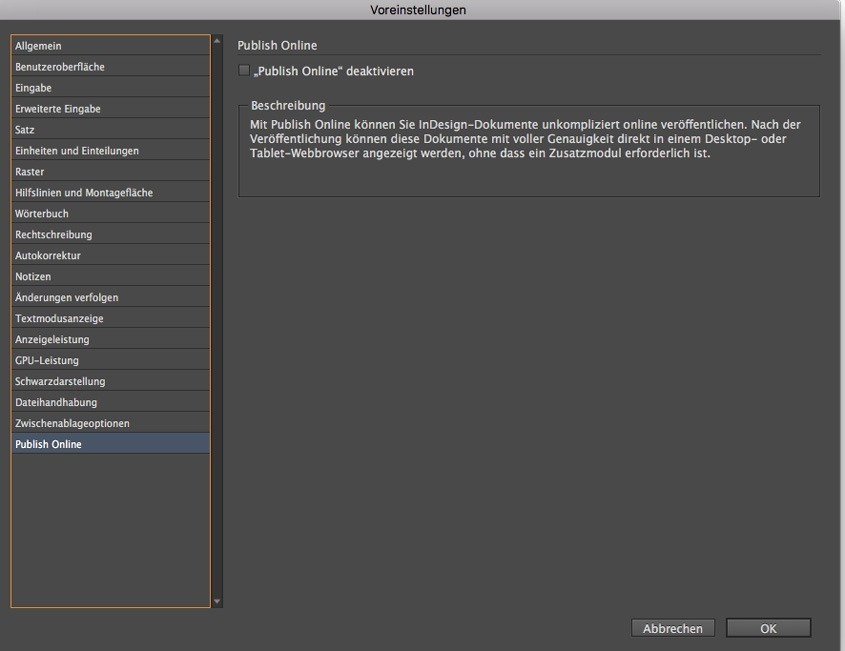Viewport: 845px width, 651px height.
Task: Open the Autokorrektur category
Action: tap(110, 255)
